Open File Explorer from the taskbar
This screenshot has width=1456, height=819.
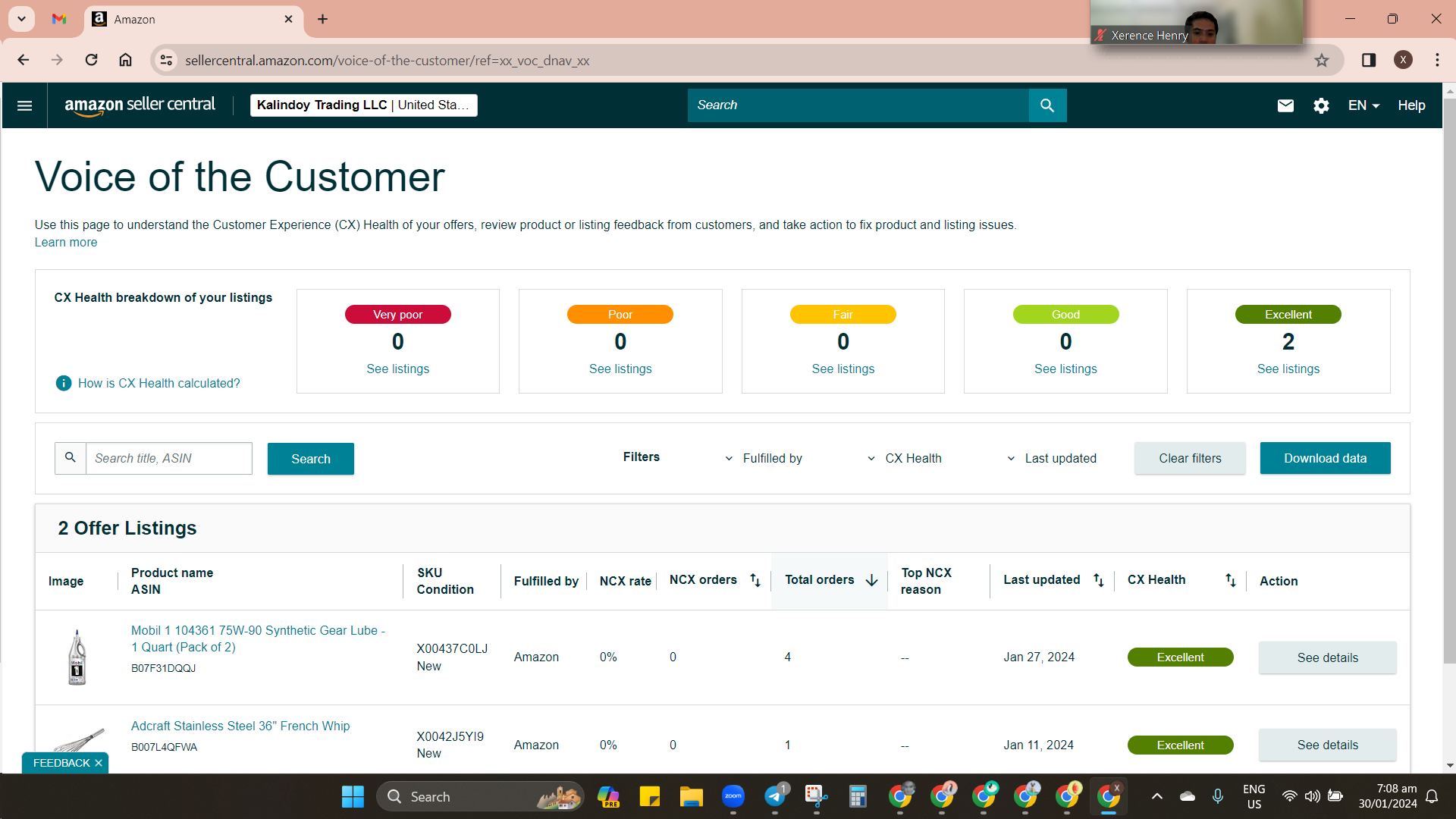(691, 797)
